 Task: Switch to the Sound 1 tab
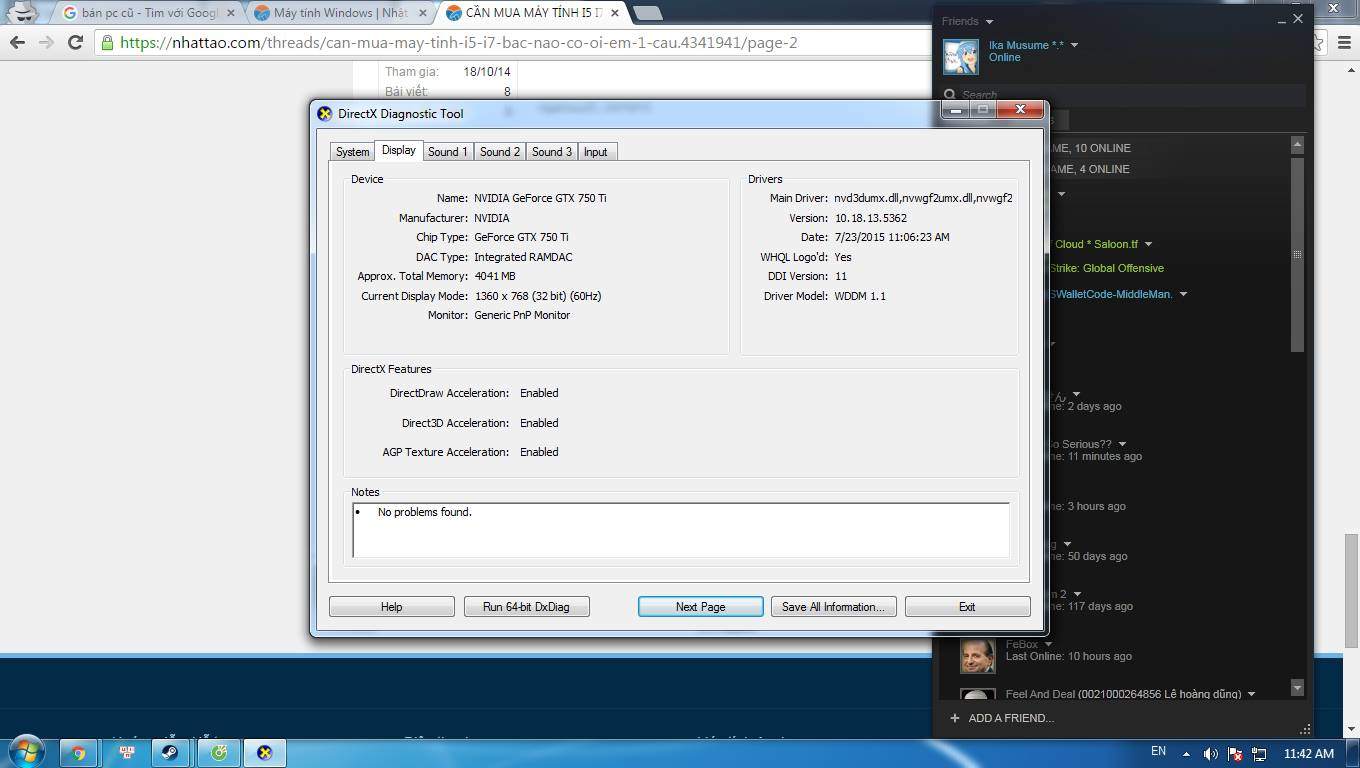447,152
